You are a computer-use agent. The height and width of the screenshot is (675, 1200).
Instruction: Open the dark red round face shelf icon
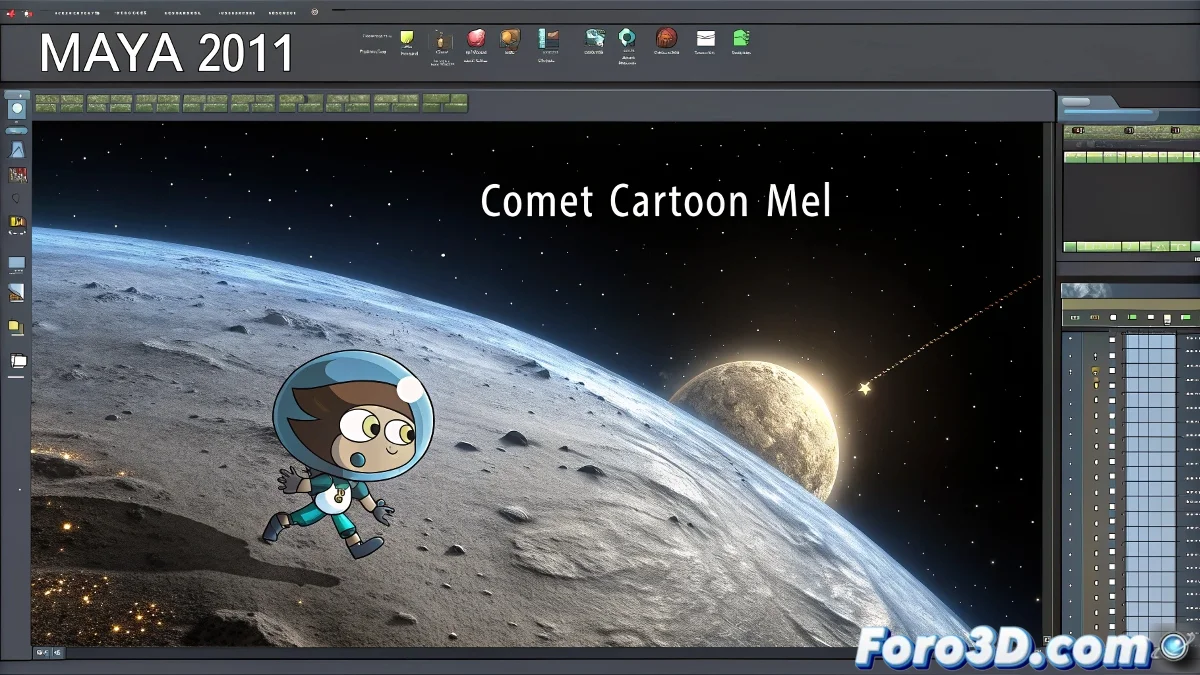(666, 38)
